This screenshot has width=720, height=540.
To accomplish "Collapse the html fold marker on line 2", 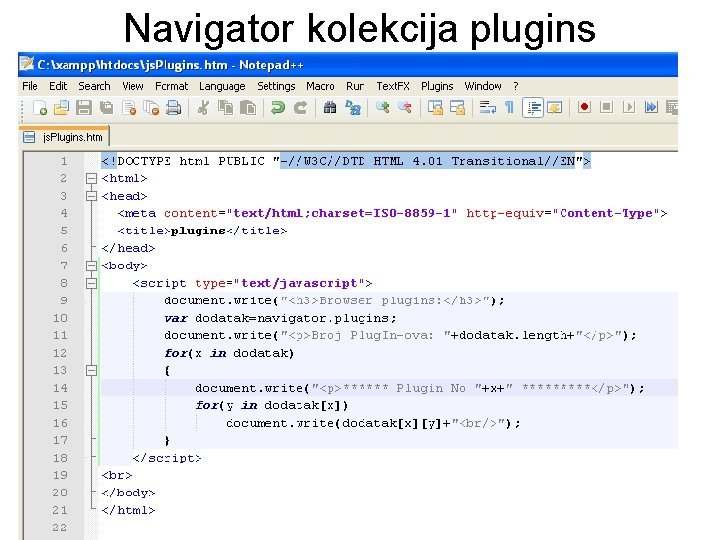I will 91,178.
